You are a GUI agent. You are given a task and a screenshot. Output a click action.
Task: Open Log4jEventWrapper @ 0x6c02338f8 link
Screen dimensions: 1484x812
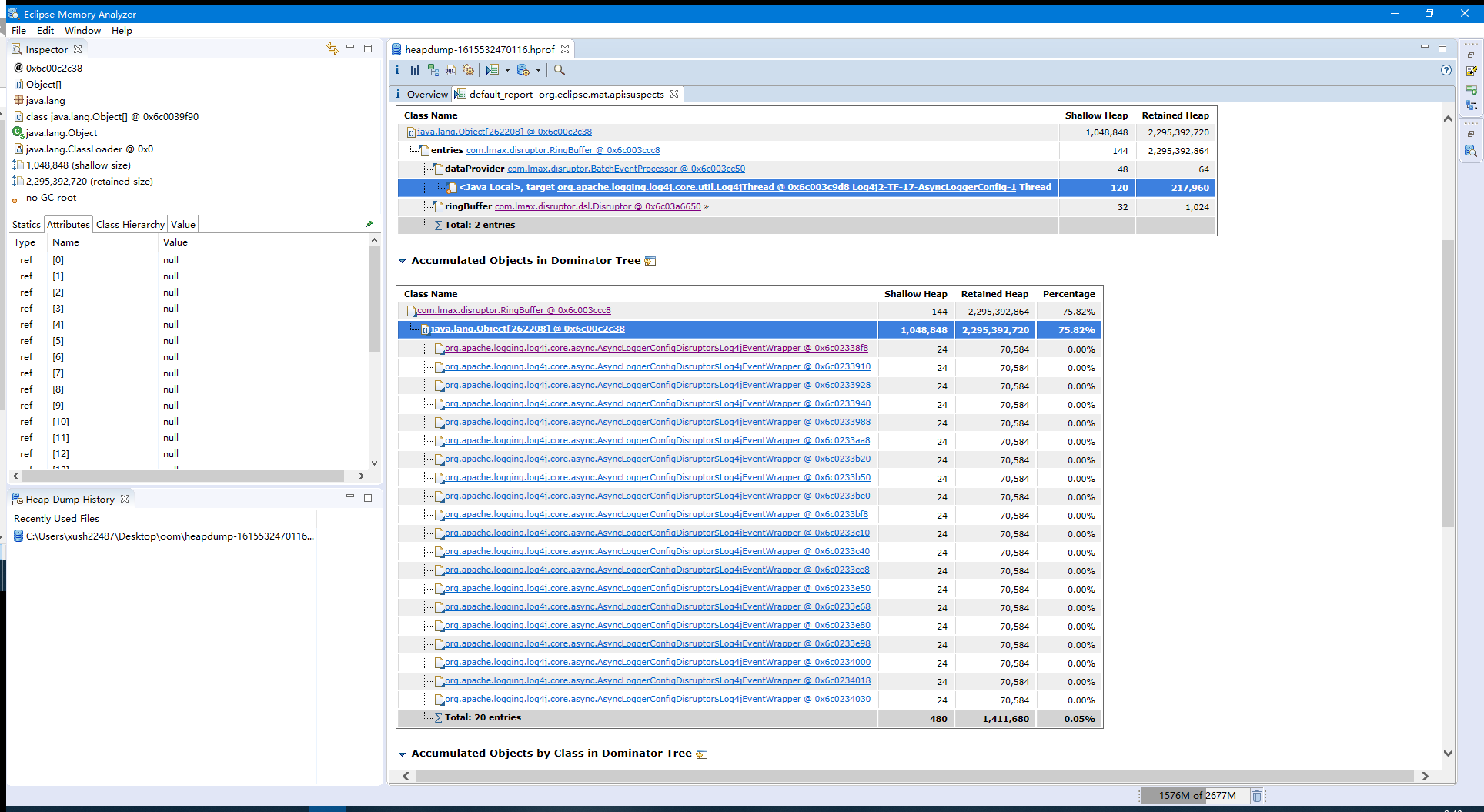tap(657, 348)
